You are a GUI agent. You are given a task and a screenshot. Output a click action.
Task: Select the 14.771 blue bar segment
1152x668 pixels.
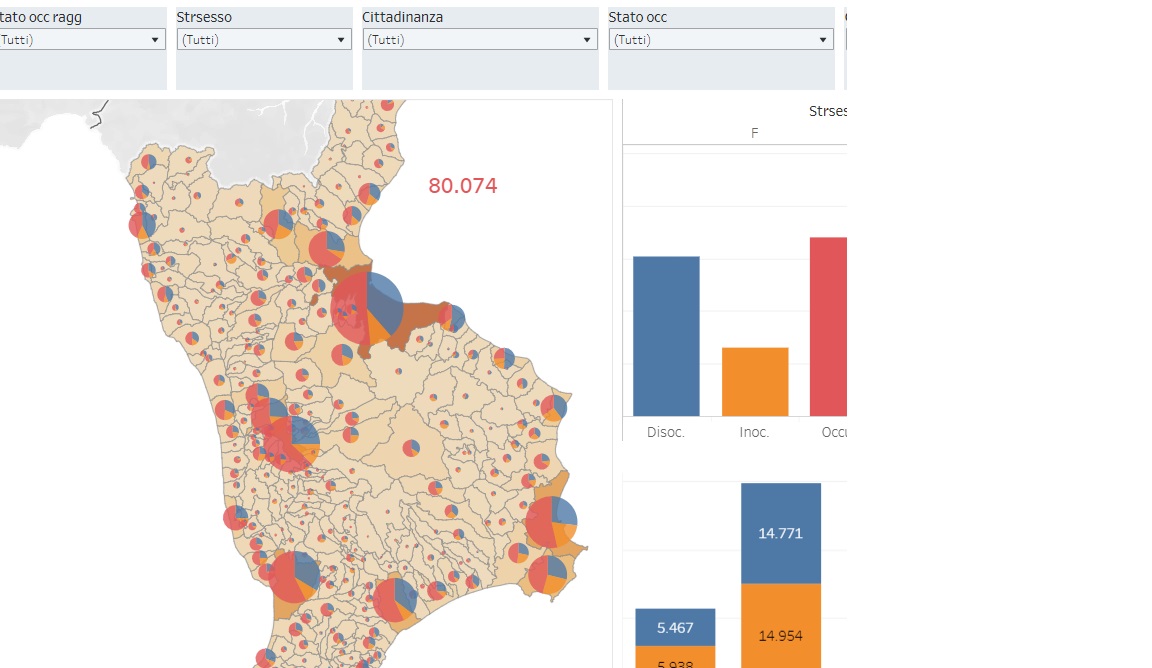point(780,534)
